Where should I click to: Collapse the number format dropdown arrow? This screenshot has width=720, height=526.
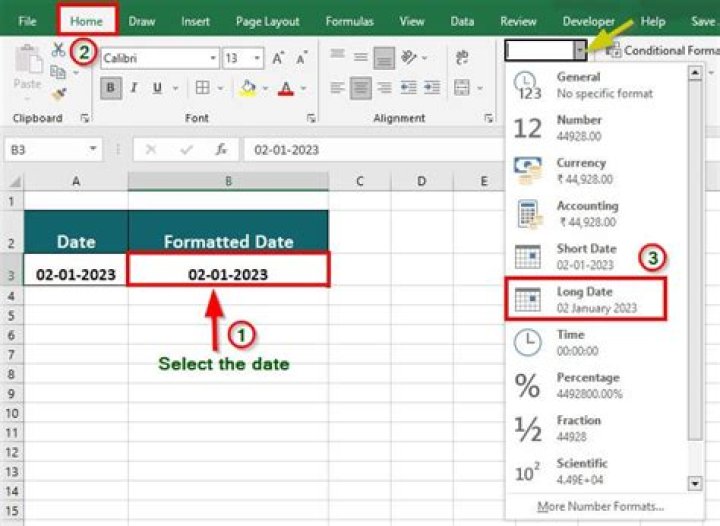coord(579,50)
